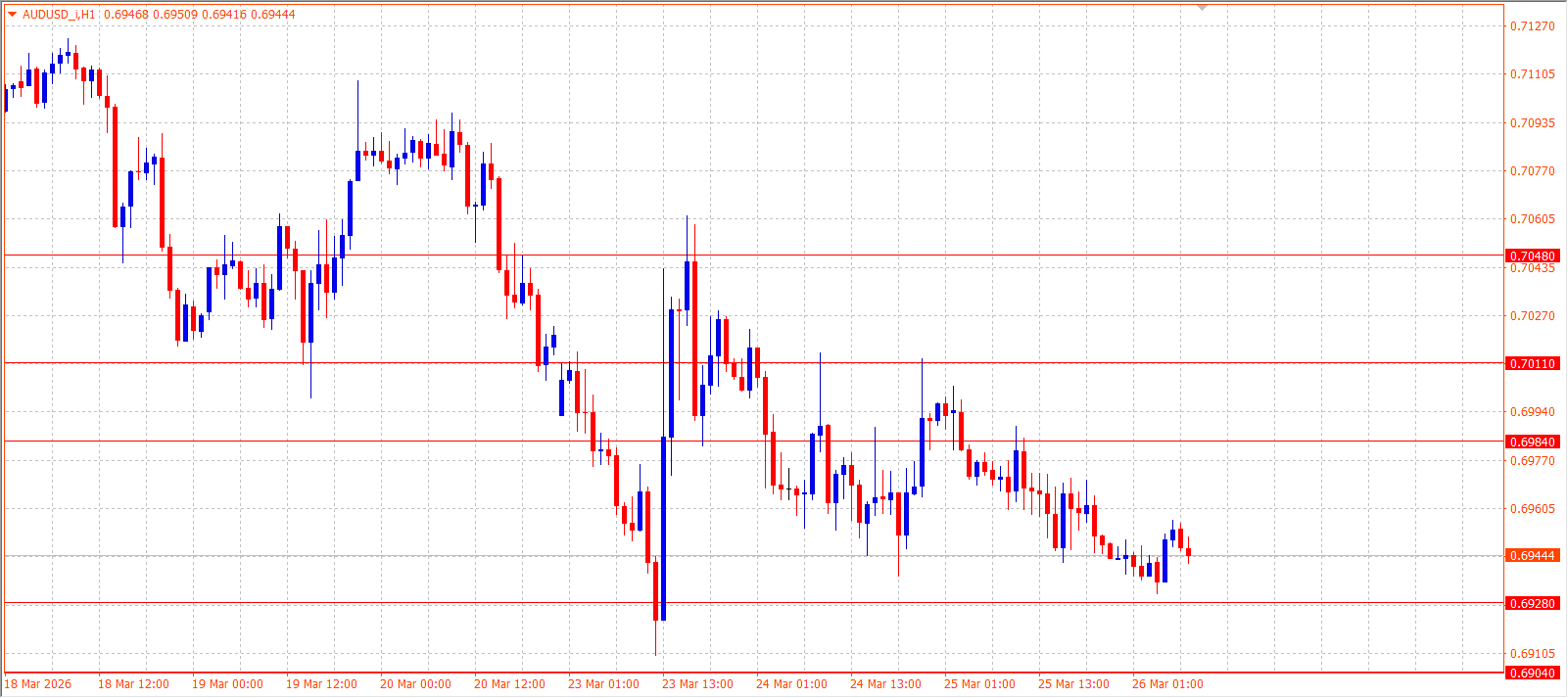This screenshot has height=698, width=1568.
Task: Click the 0.71270 price scale label
Action: point(1533,26)
